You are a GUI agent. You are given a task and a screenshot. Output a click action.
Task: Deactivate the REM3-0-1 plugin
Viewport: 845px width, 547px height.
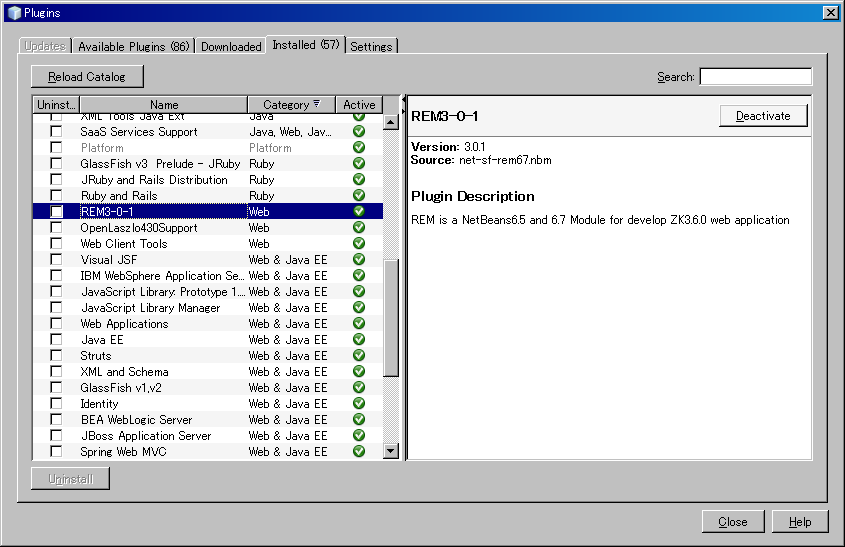point(763,116)
